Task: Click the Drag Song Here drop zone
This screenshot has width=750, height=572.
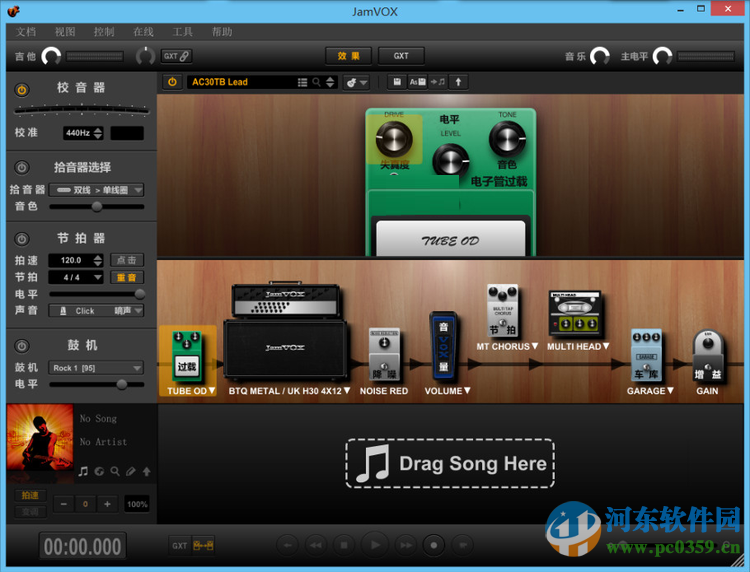Action: pyautogui.click(x=450, y=463)
